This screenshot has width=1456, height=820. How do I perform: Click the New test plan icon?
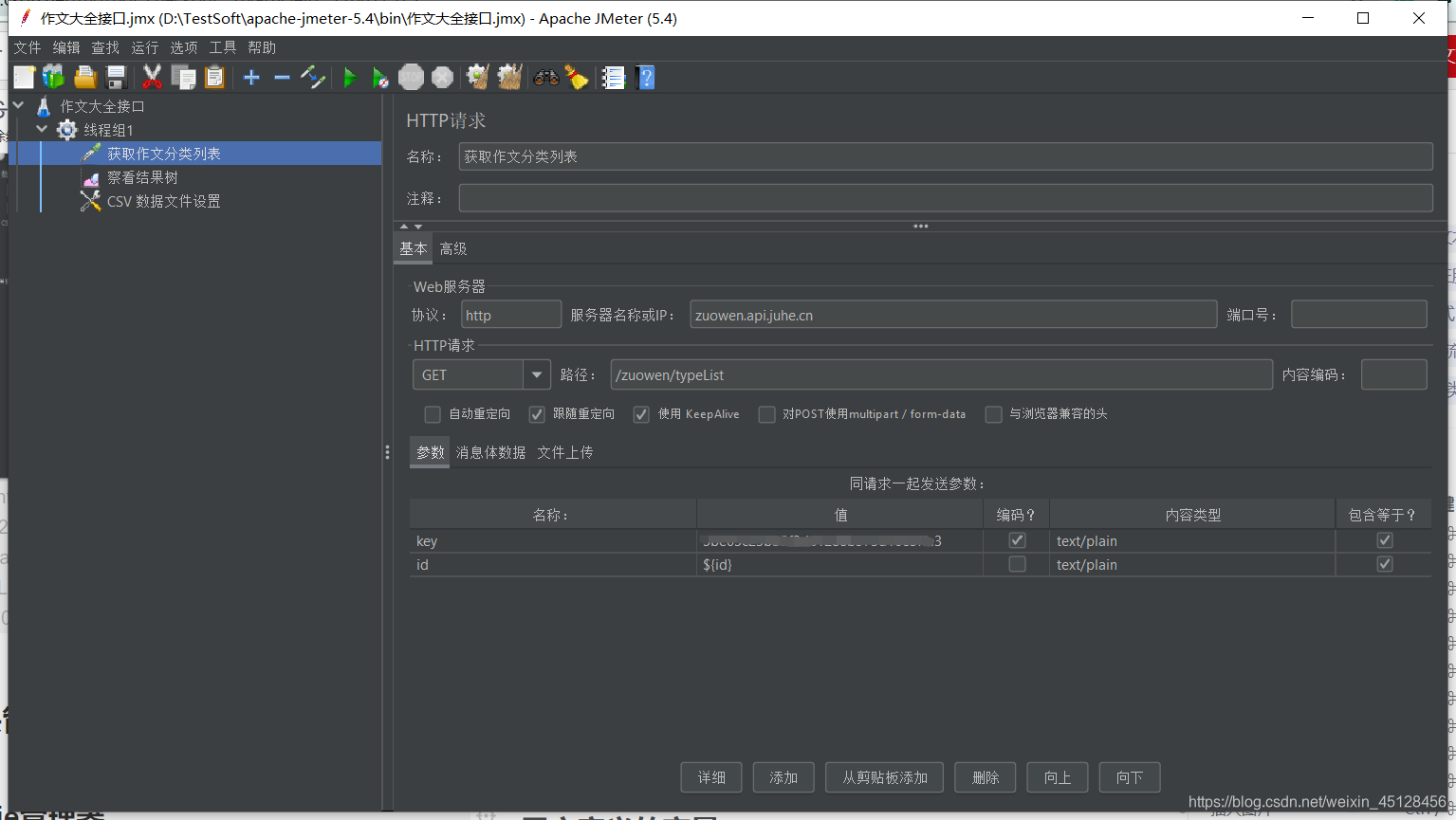[24, 78]
